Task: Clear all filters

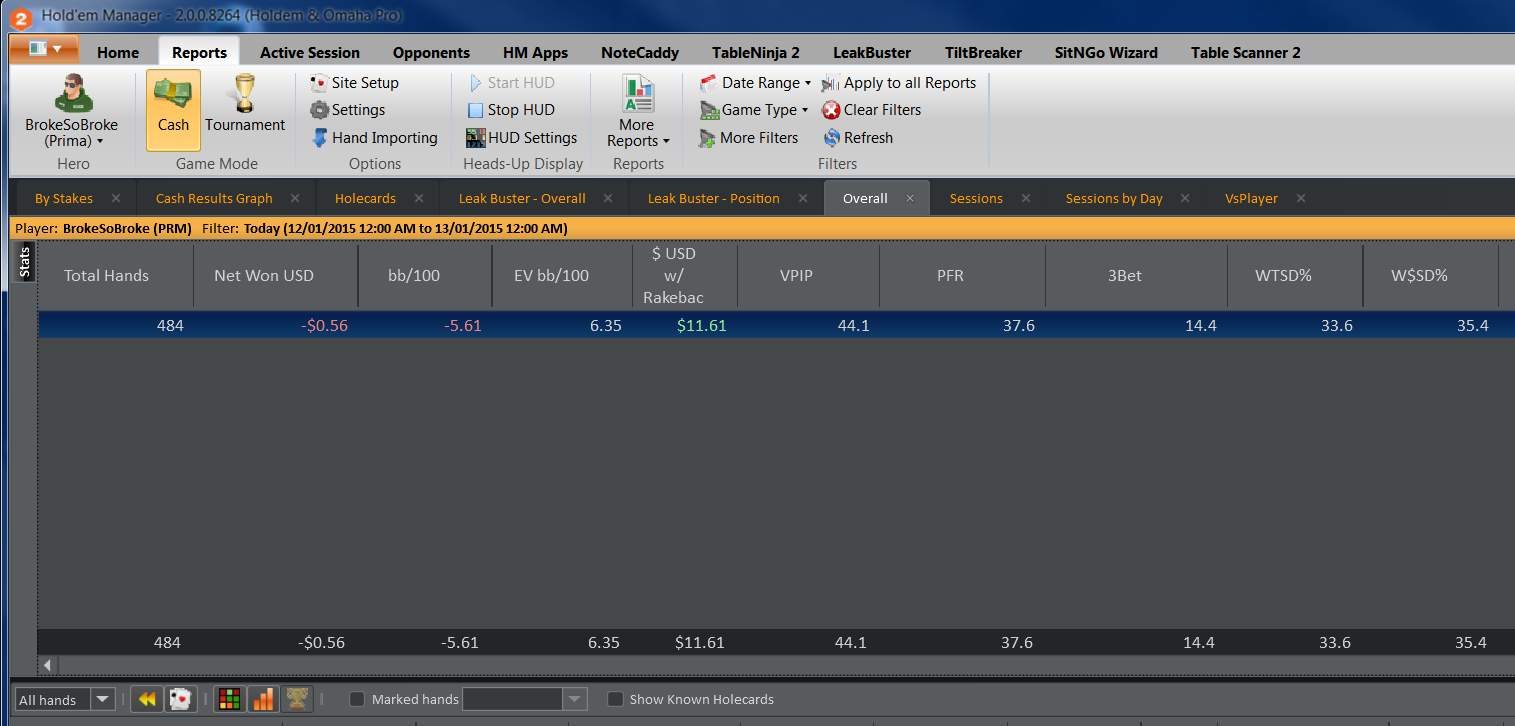Action: pyautogui.click(x=871, y=110)
